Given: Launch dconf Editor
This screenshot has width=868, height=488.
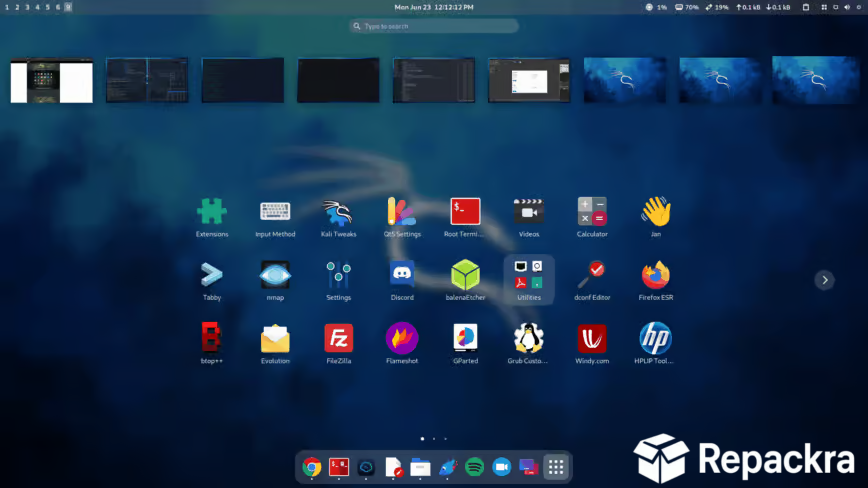Looking at the screenshot, I should point(592,281).
